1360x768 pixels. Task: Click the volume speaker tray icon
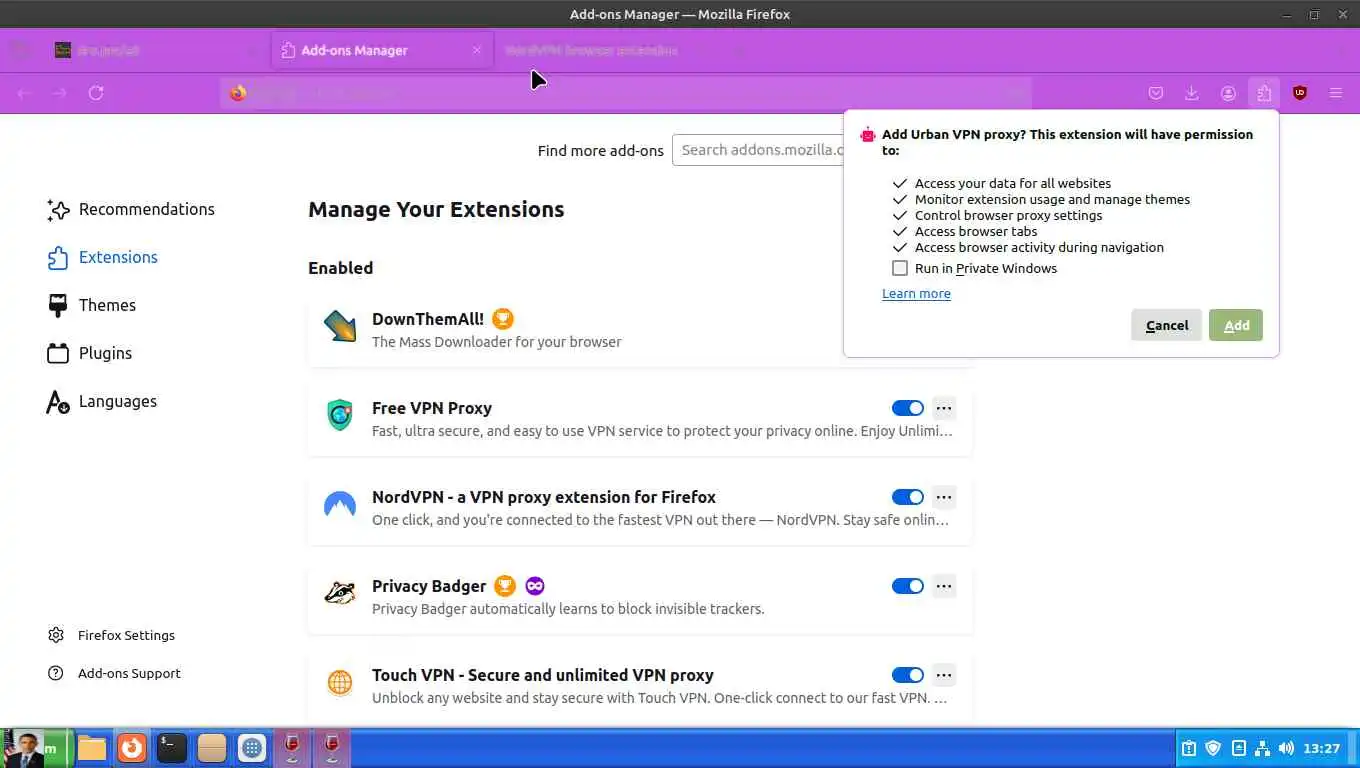[1286, 748]
